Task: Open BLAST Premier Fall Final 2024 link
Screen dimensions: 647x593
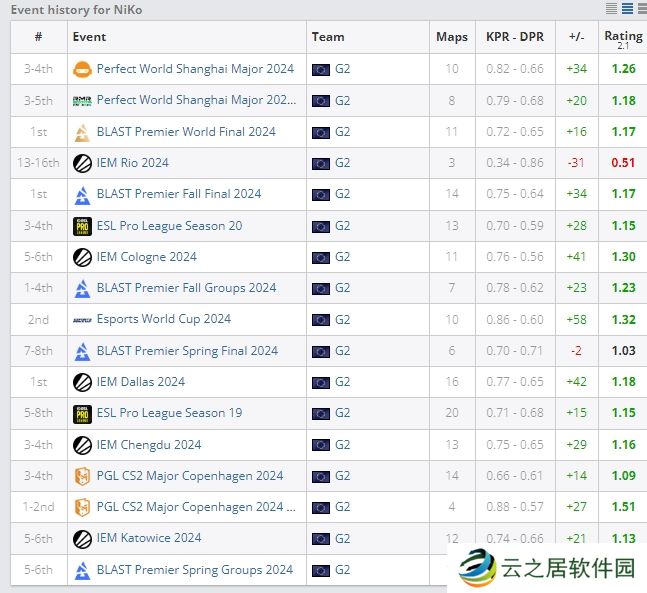Action: pos(179,194)
